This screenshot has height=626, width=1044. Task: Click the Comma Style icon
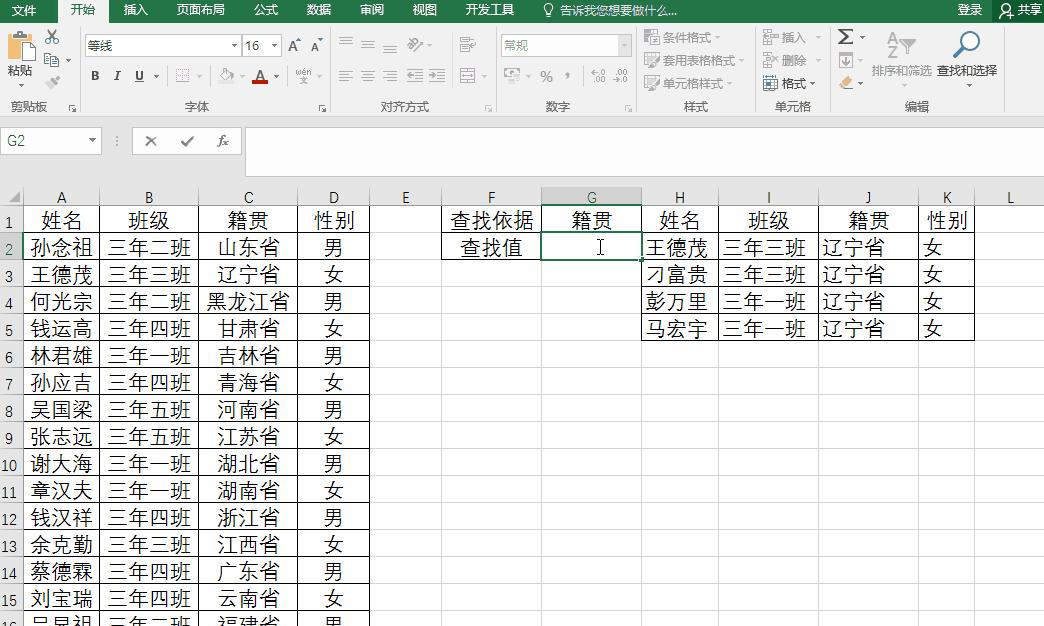pyautogui.click(x=567, y=75)
